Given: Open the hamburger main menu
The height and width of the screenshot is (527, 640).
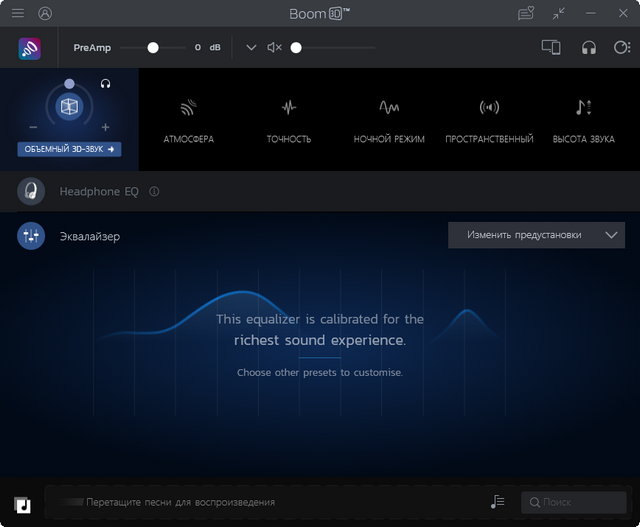Looking at the screenshot, I should pos(18,13).
